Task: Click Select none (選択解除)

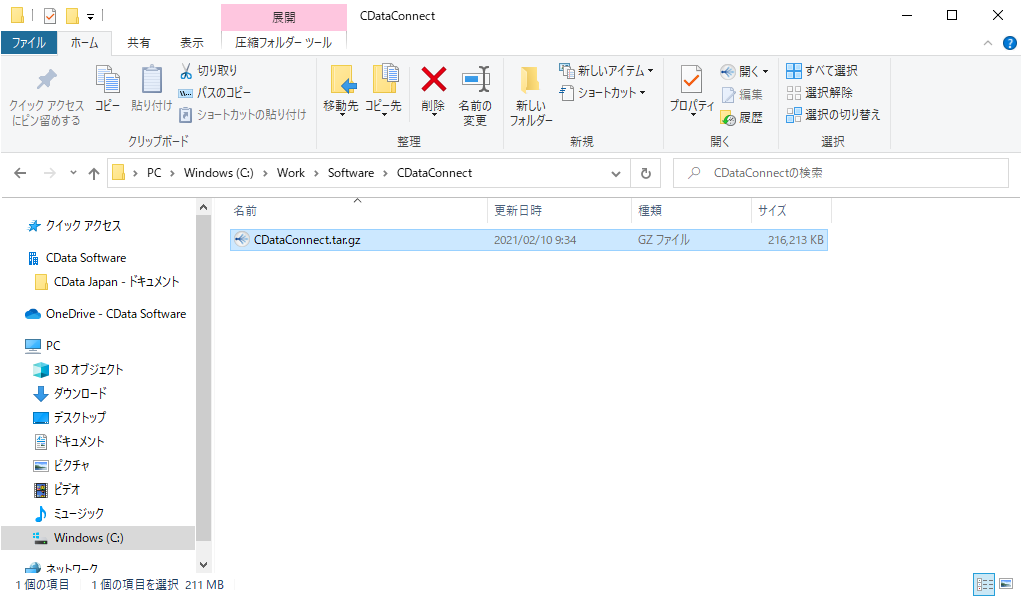Action: pyautogui.click(x=819, y=93)
